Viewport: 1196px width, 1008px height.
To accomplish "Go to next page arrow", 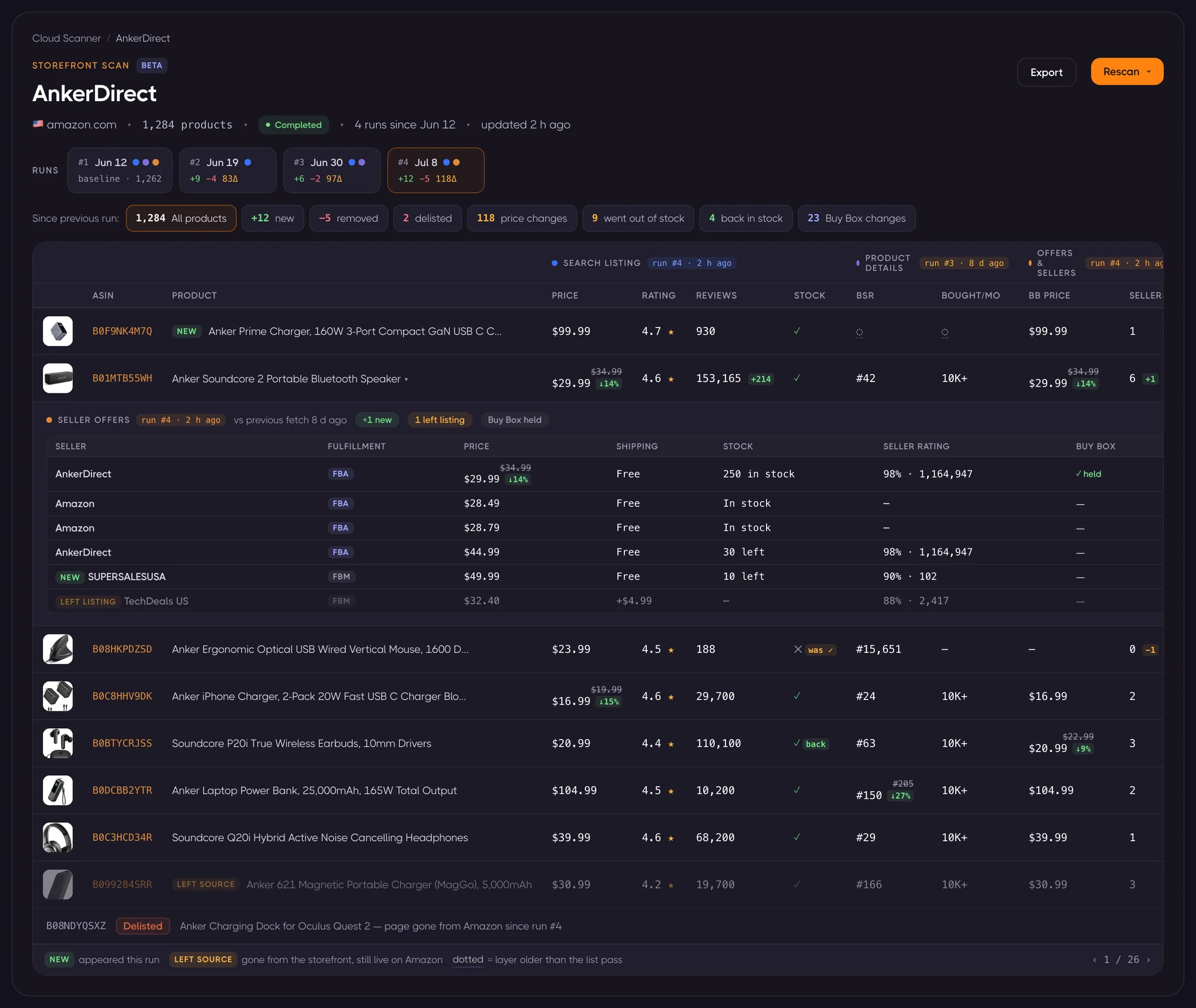I will (x=1148, y=960).
